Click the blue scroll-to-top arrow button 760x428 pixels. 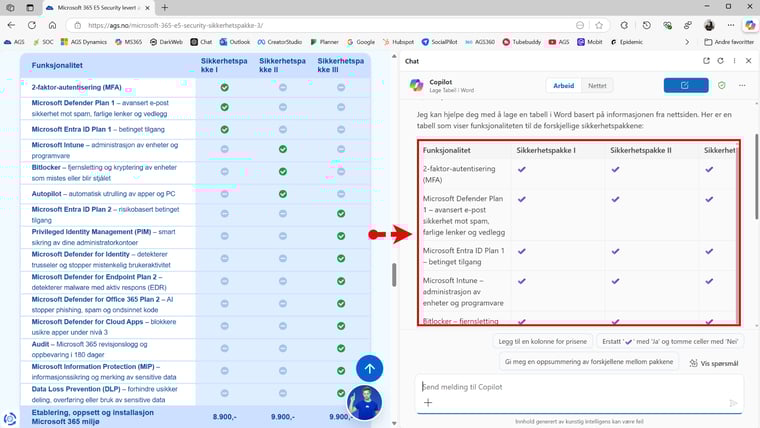coord(369,368)
